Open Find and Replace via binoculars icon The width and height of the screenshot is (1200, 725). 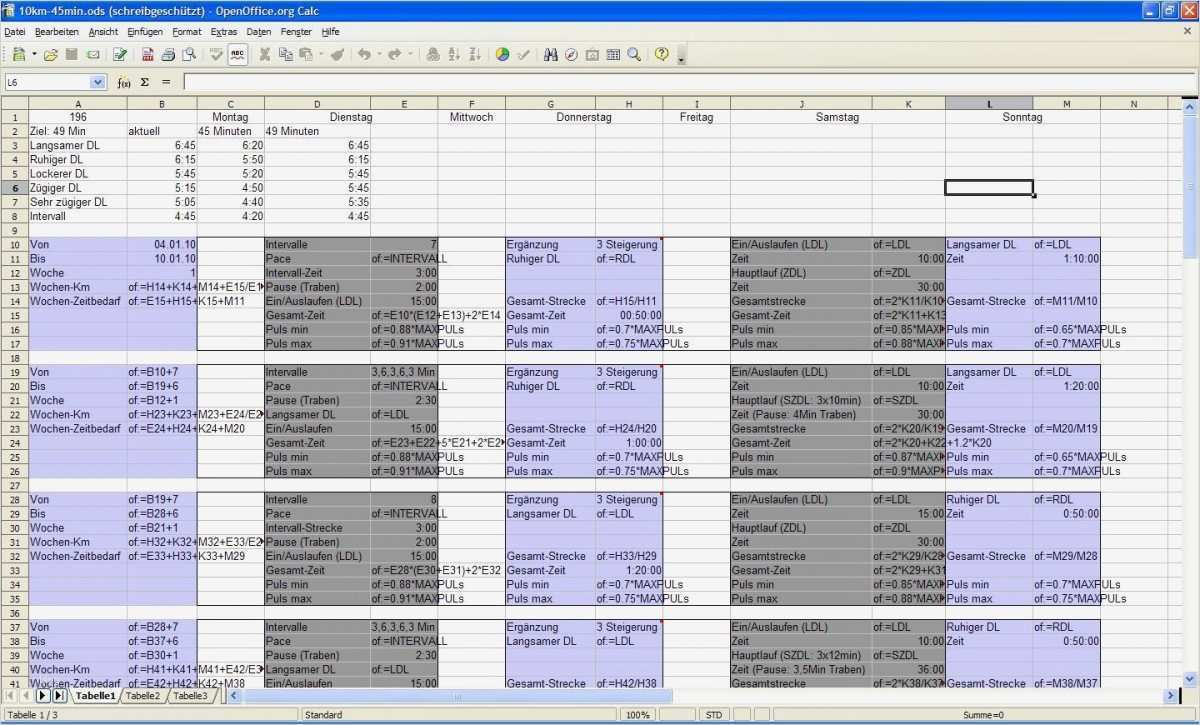point(551,54)
